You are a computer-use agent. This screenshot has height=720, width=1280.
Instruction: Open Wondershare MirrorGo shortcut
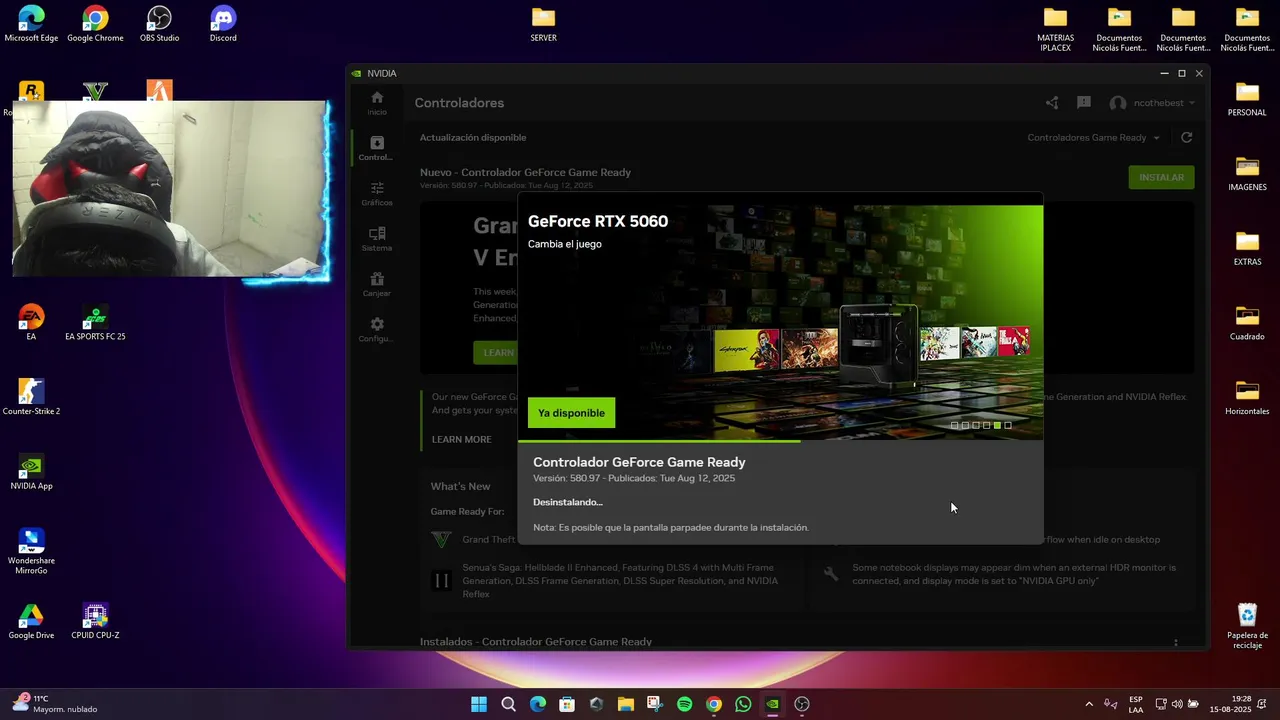[31, 551]
